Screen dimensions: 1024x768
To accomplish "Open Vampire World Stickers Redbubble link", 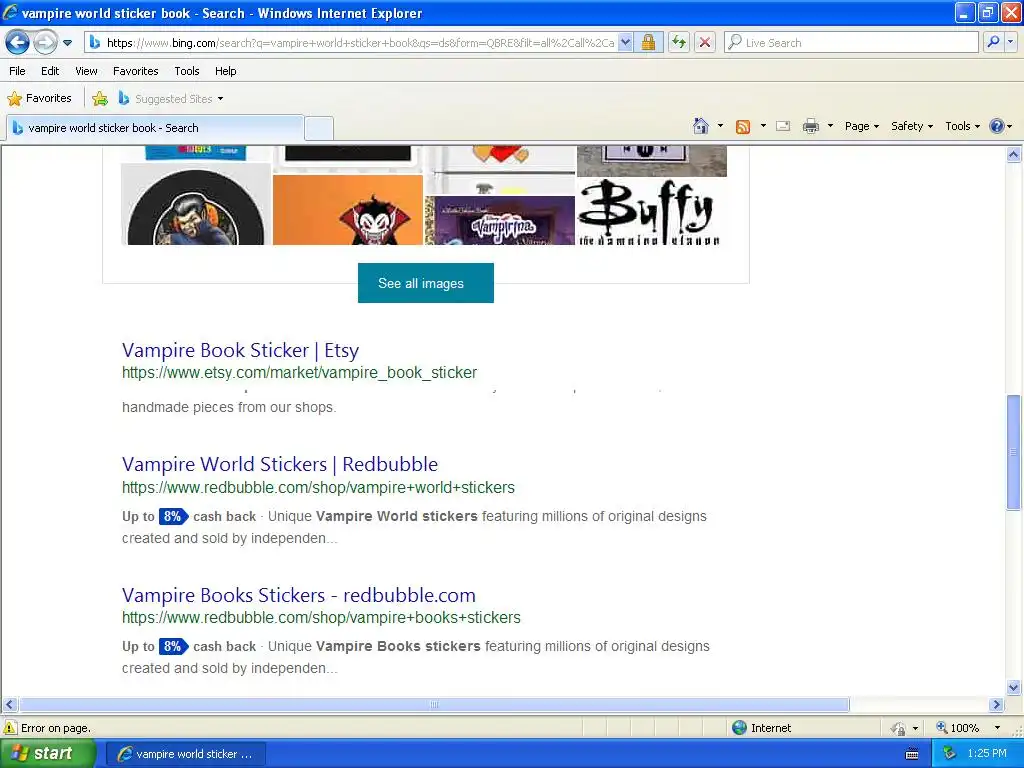I will pyautogui.click(x=280, y=464).
